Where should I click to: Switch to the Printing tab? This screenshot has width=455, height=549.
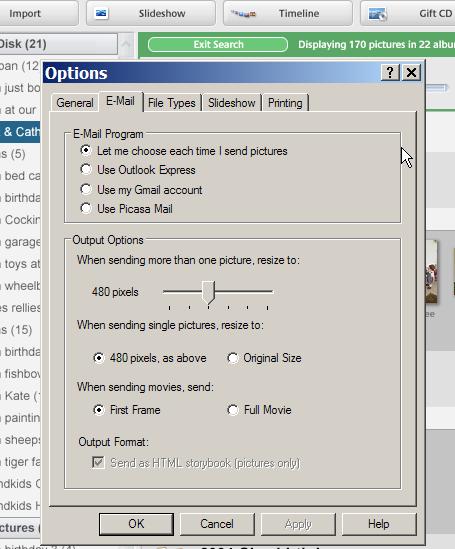tap(285, 103)
